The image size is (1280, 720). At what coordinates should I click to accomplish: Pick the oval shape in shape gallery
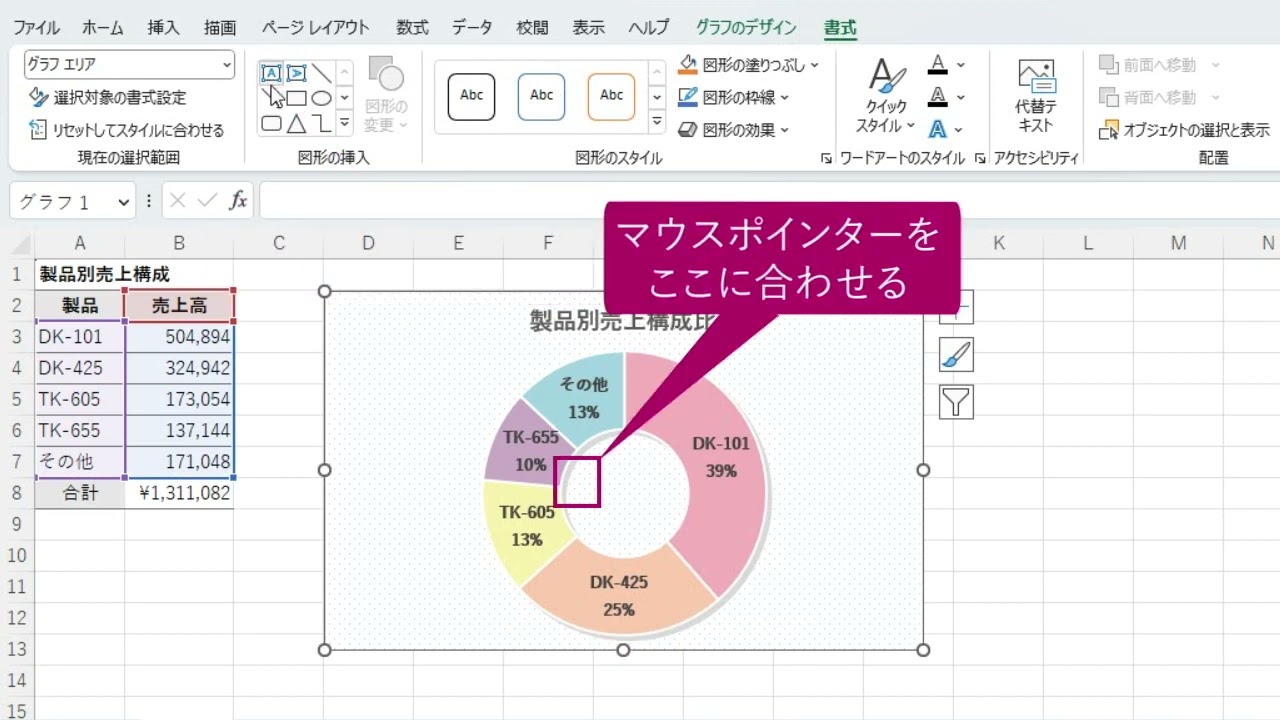pyautogui.click(x=321, y=98)
